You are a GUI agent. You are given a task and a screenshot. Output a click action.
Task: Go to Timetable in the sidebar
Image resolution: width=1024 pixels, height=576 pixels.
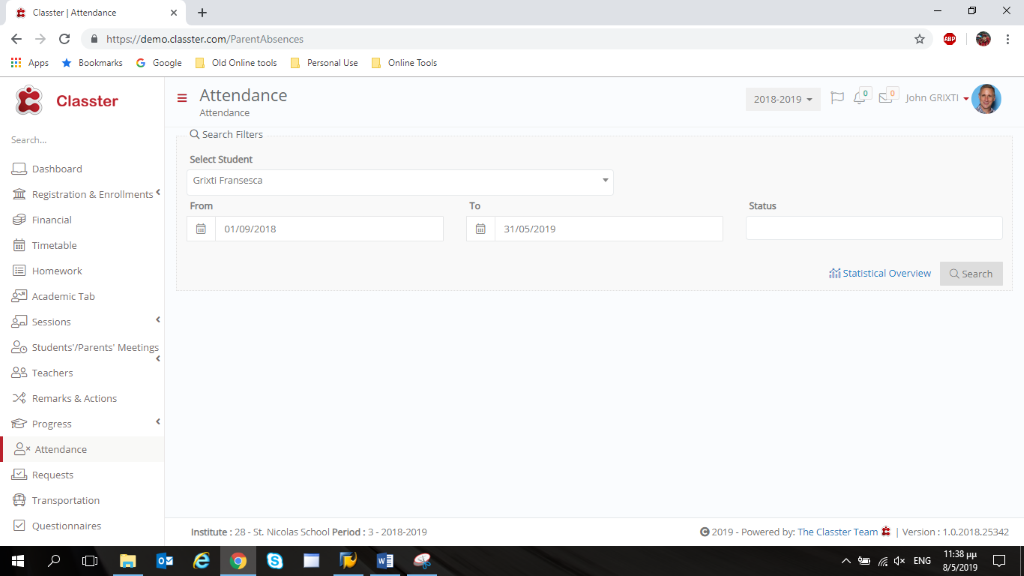click(x=54, y=245)
